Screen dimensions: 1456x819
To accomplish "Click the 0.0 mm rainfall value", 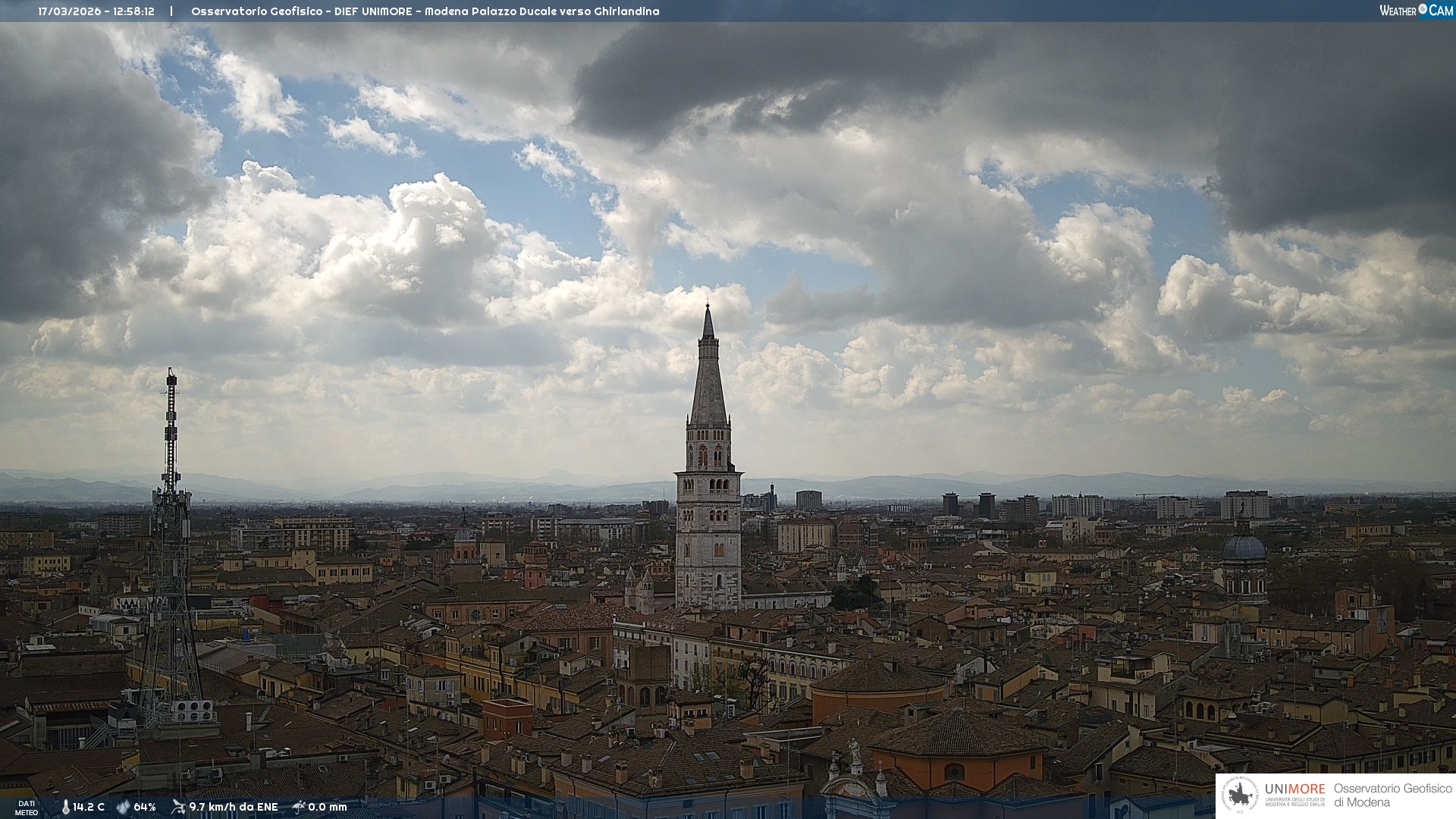I will (328, 807).
